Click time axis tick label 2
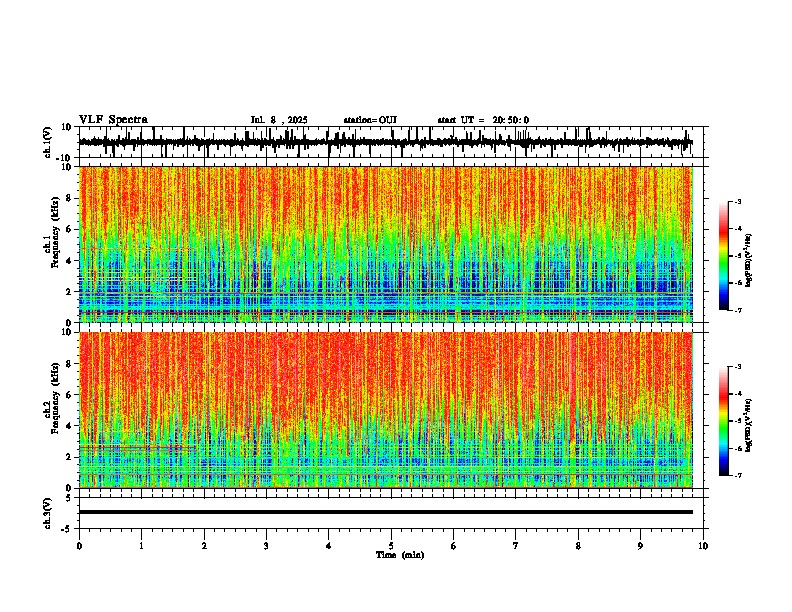Image resolution: width=792 pixels, height=612 pixels. pos(204,546)
